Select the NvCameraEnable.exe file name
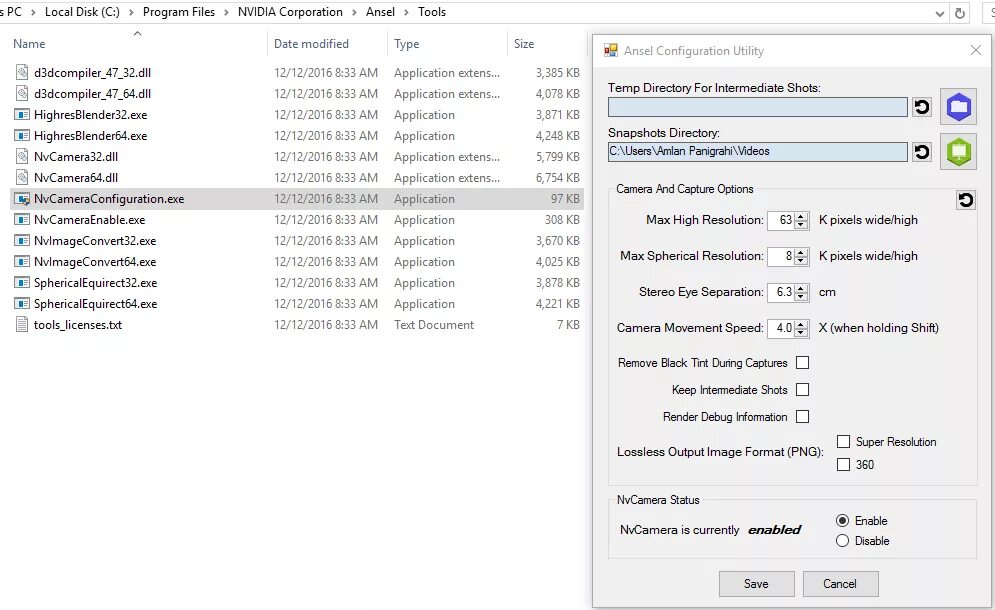The image size is (995, 610). [x=89, y=220]
